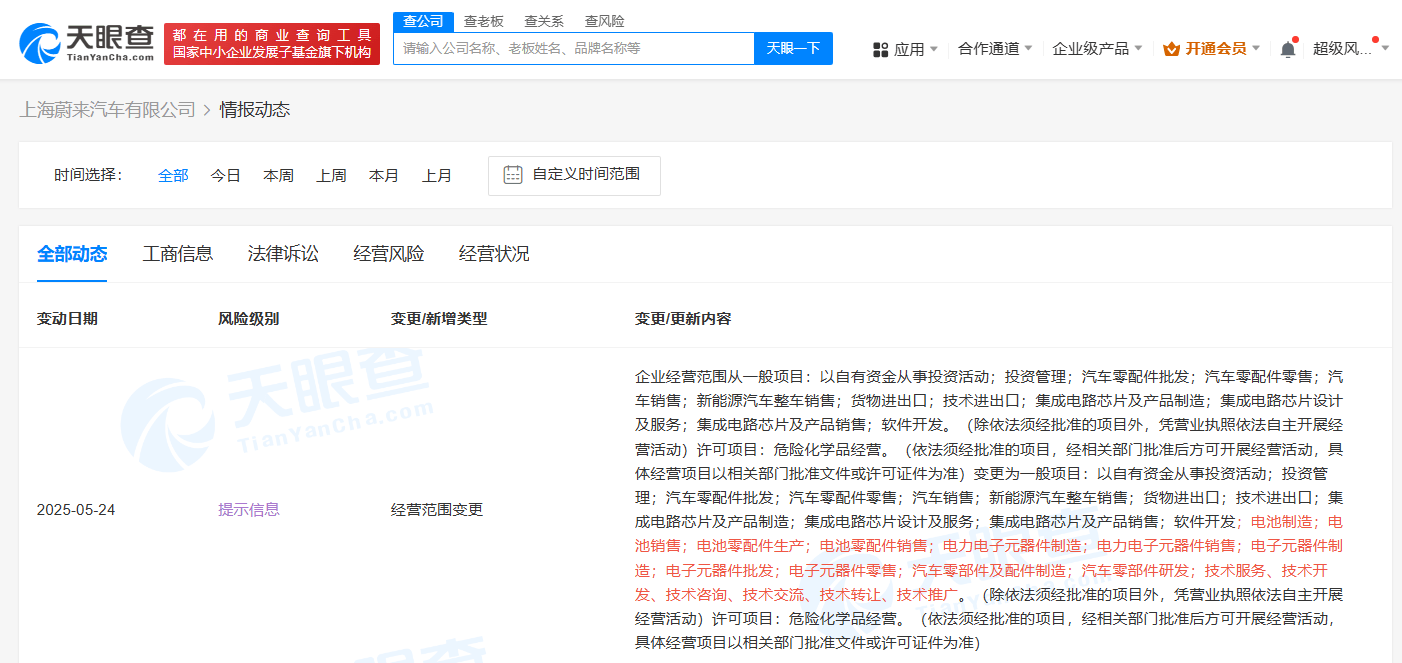
Task: Select the 今日 time filter
Action: pyautogui.click(x=226, y=175)
